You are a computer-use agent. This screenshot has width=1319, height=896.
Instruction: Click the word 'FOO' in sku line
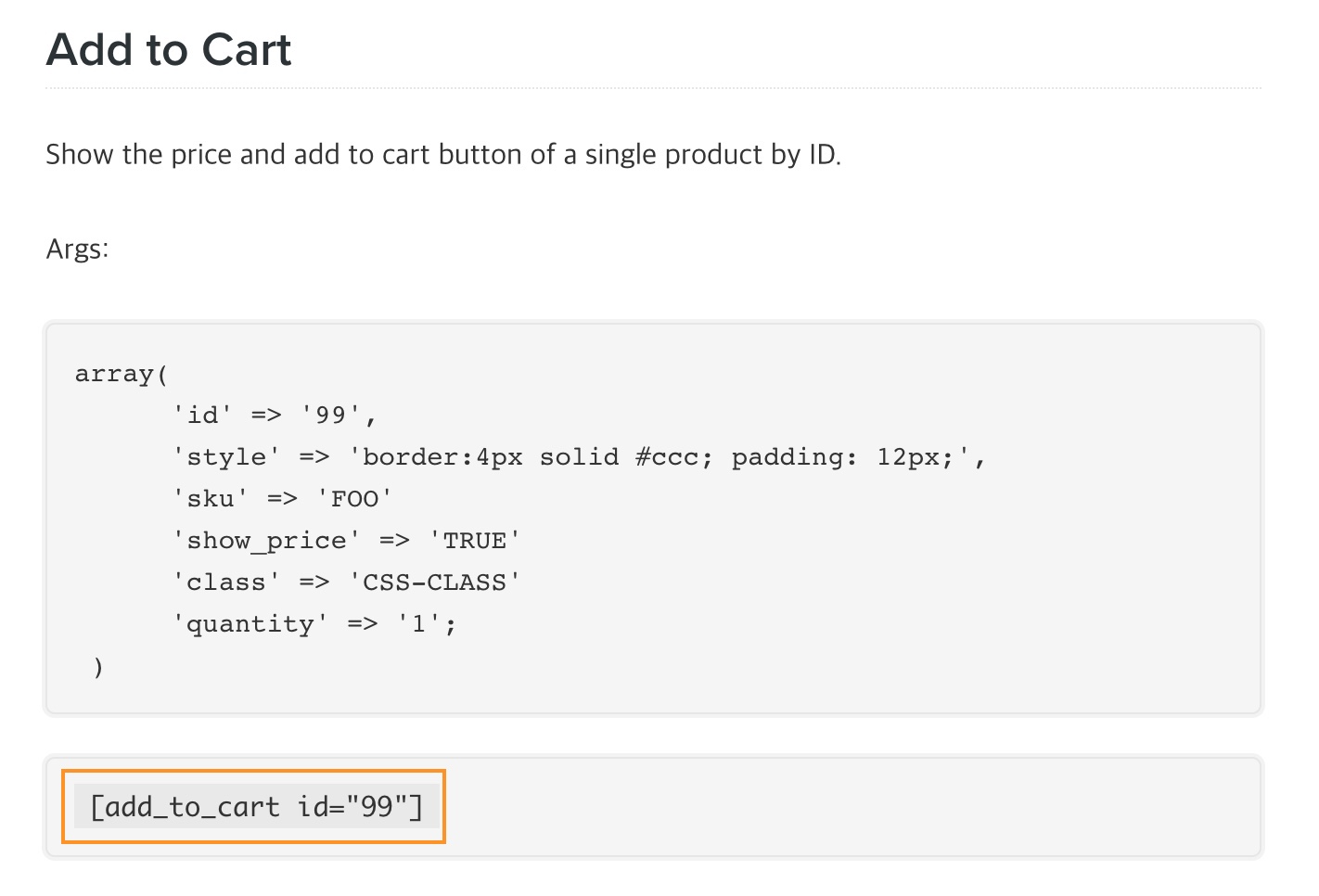point(354,499)
